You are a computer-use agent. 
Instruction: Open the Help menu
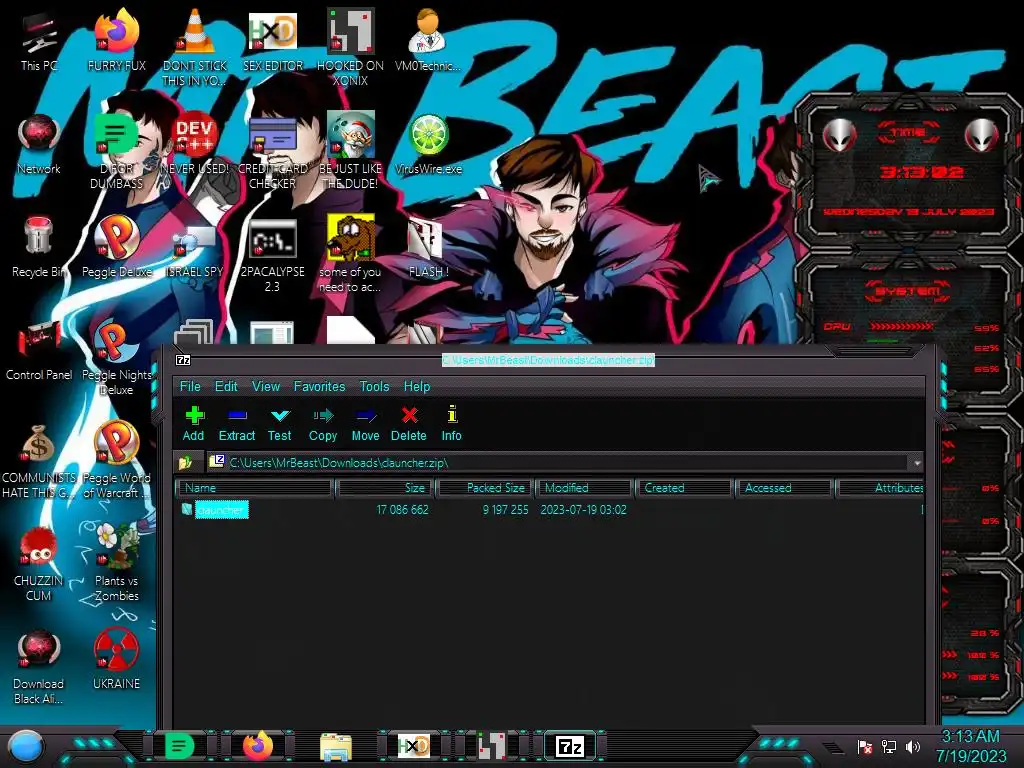(x=417, y=386)
